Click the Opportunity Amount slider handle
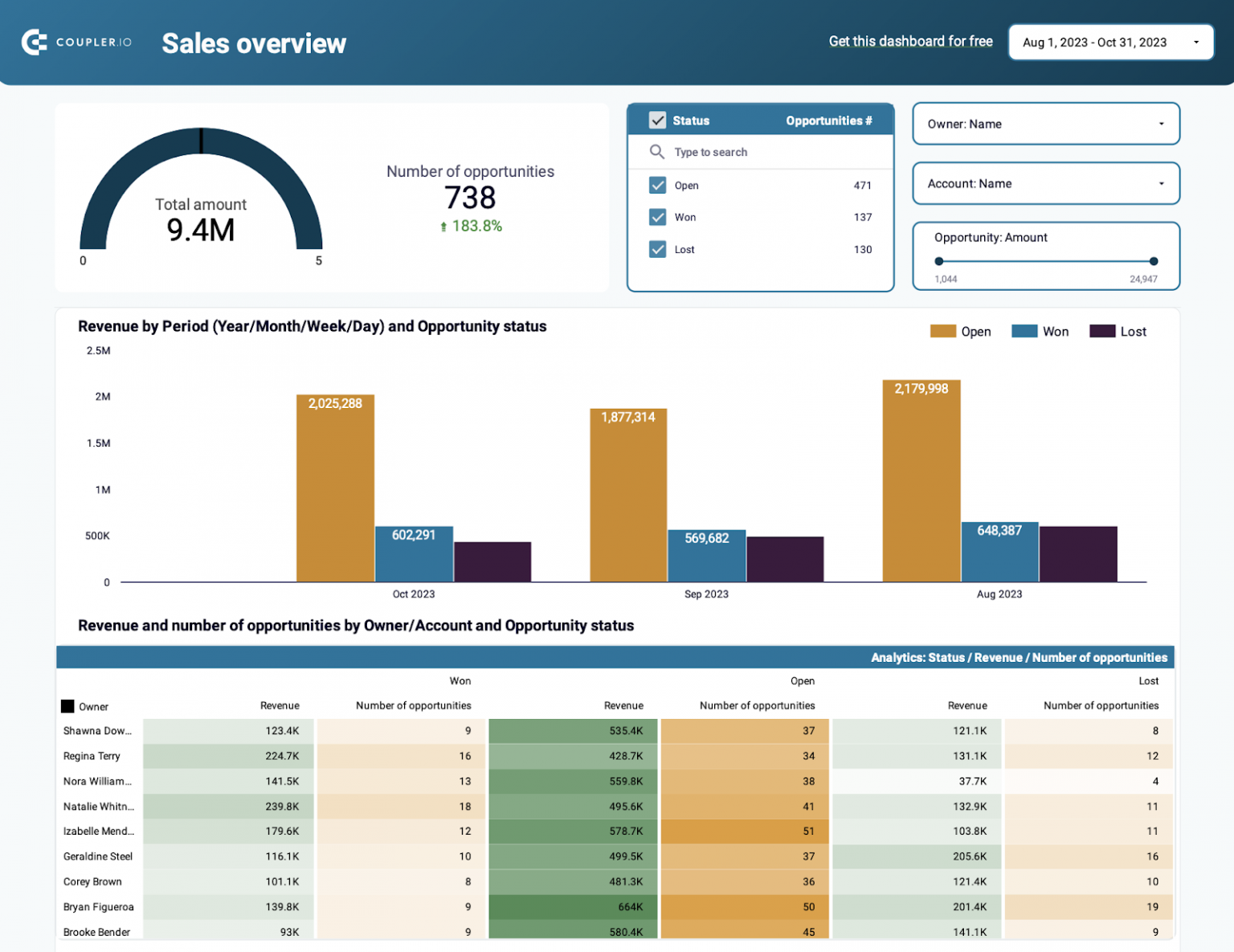1234x952 pixels. (938, 261)
